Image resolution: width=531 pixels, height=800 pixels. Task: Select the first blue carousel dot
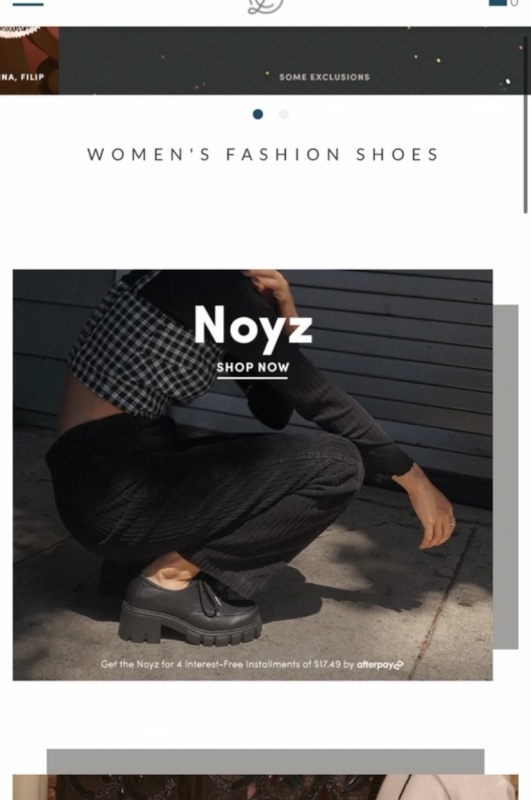[x=258, y=114]
